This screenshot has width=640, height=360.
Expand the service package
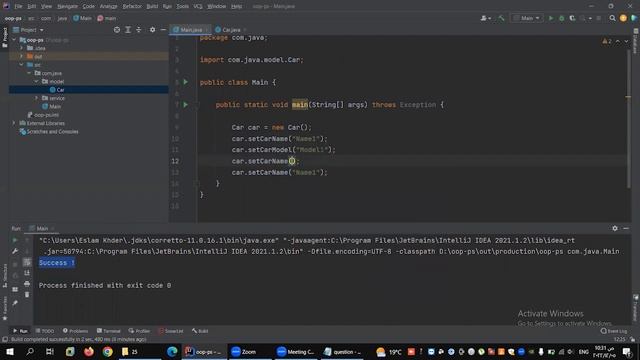tap(36, 98)
